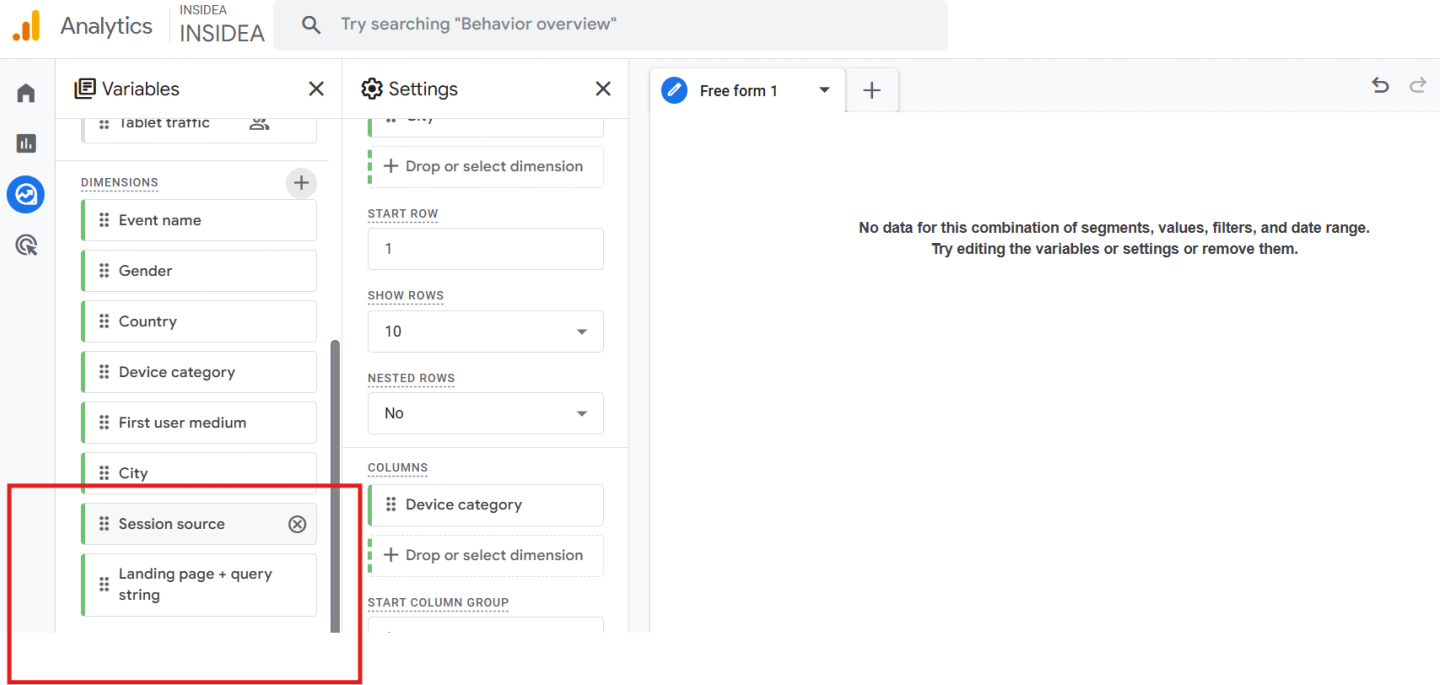Viewport: 1440px width, 685px height.
Task: Click the Google Analytics logo
Action: pyautogui.click(x=26, y=26)
